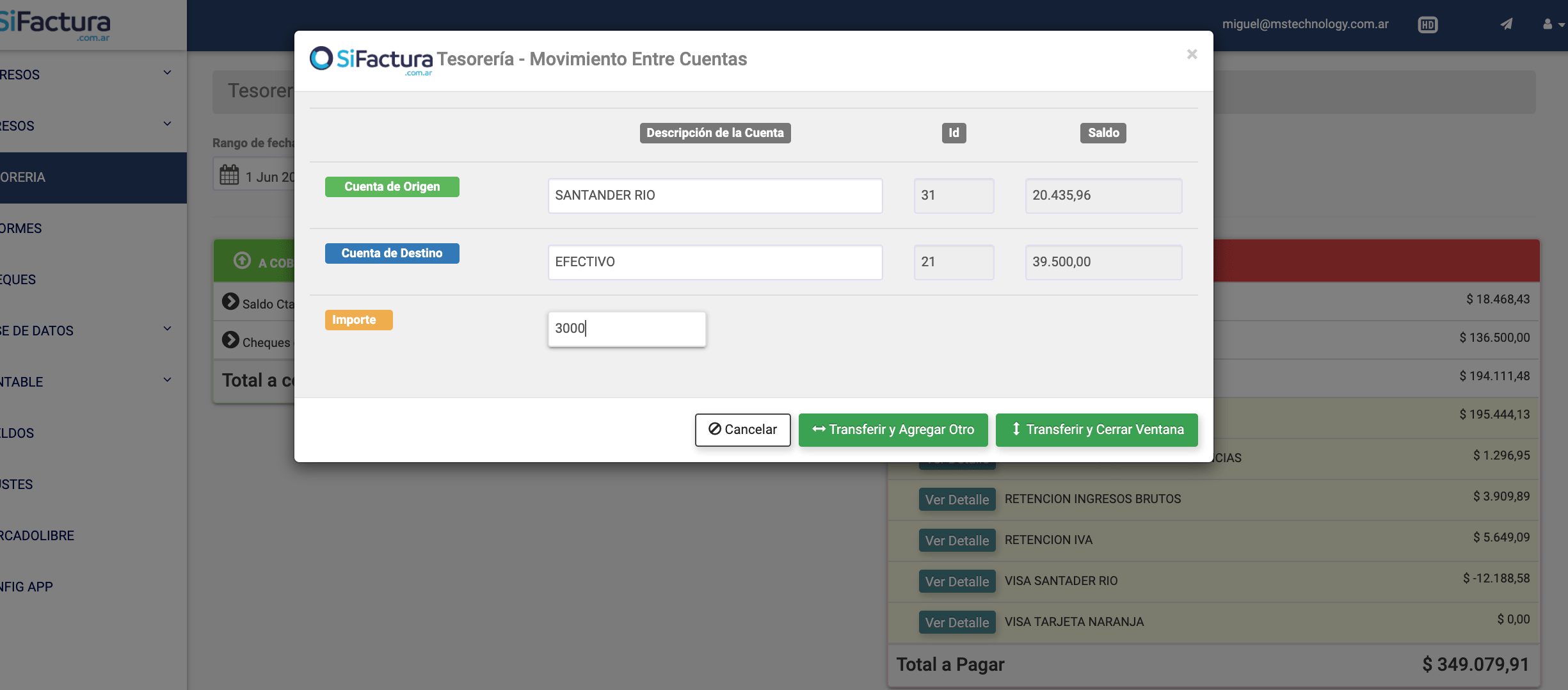Expand the BASE DE DATOS sidebar menu chevron

point(167,329)
